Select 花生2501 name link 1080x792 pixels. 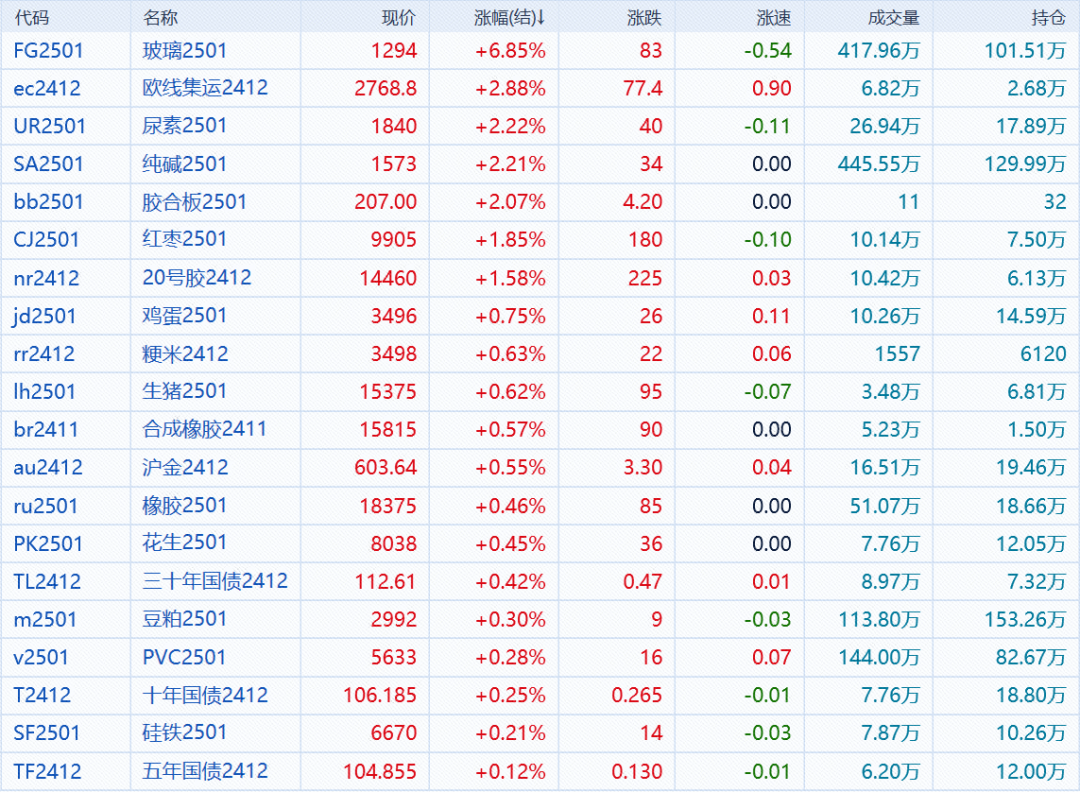pos(185,544)
